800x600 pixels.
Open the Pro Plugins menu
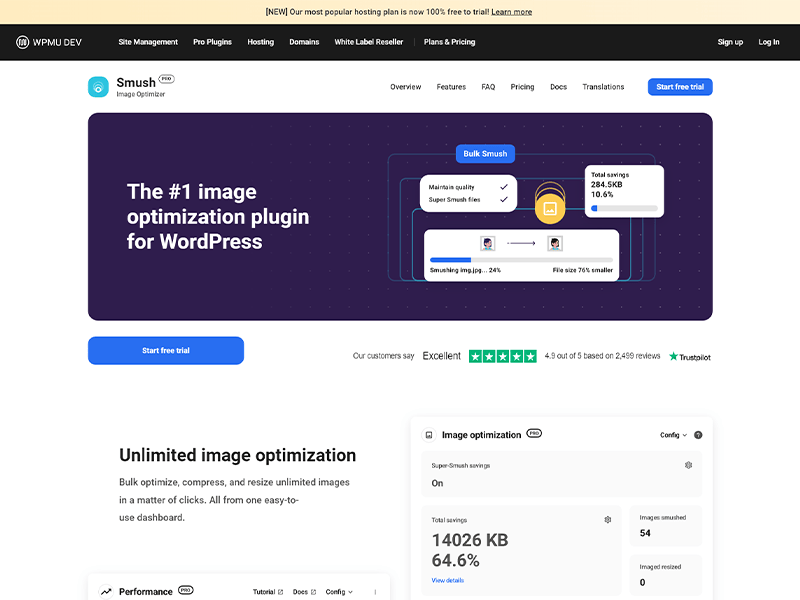click(212, 42)
